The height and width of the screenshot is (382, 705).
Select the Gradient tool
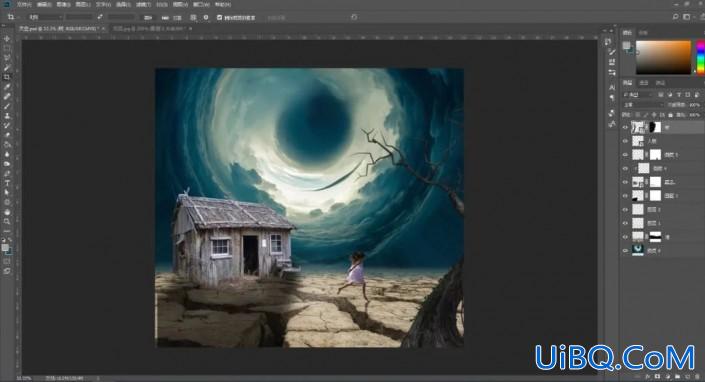(x=7, y=144)
